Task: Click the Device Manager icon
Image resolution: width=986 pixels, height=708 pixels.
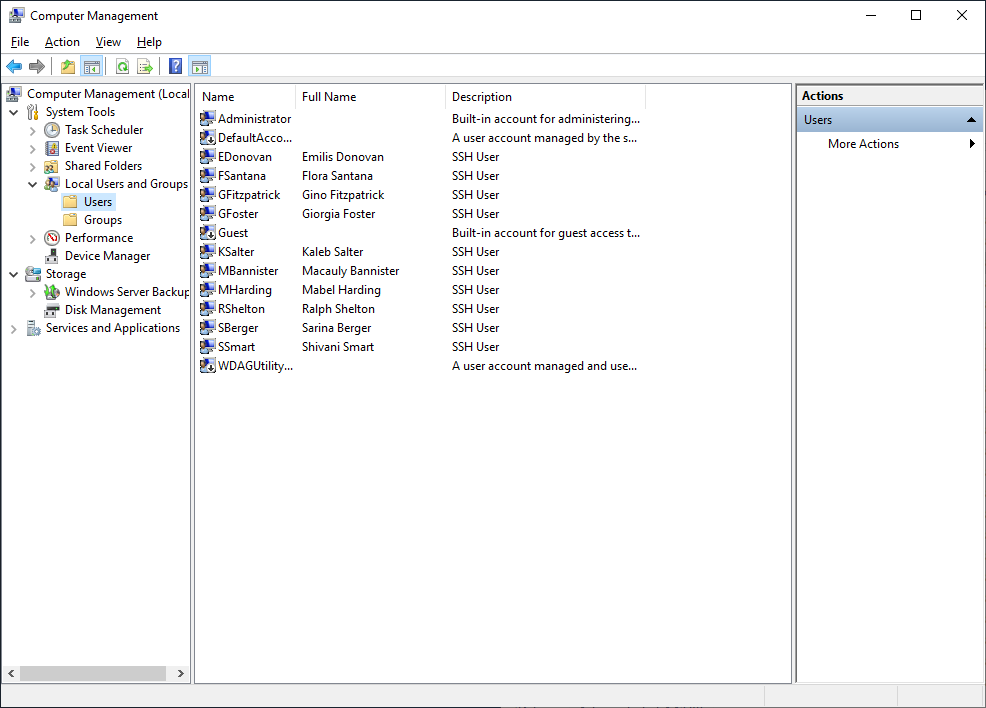Action: pos(52,257)
